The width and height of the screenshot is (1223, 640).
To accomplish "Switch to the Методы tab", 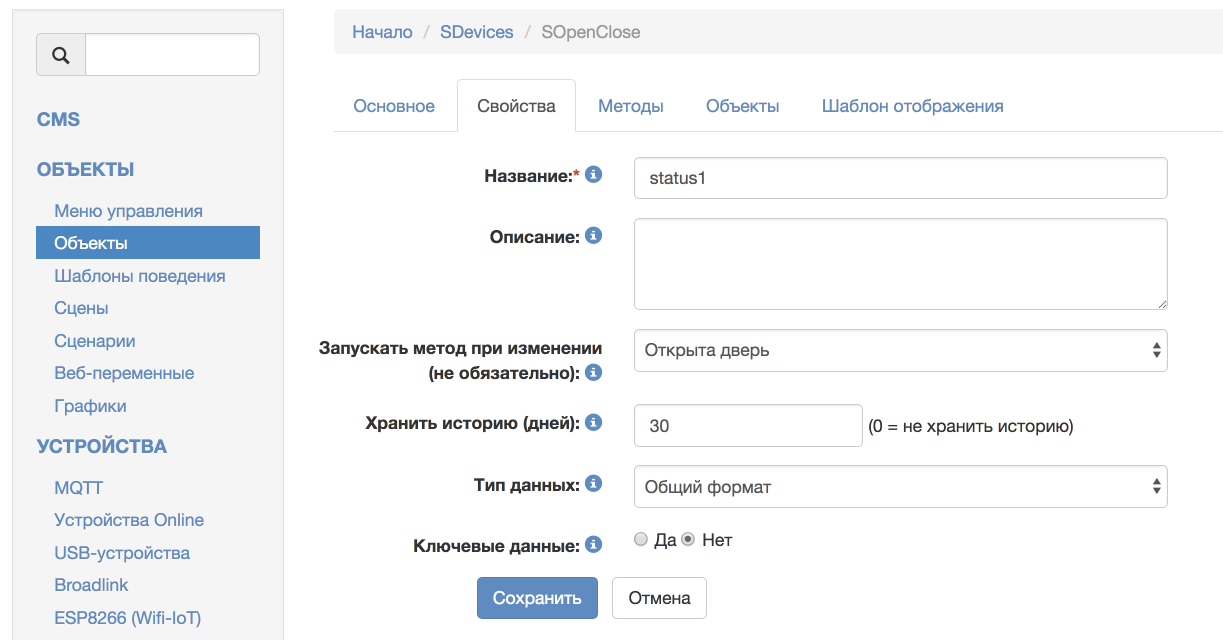I will [630, 106].
